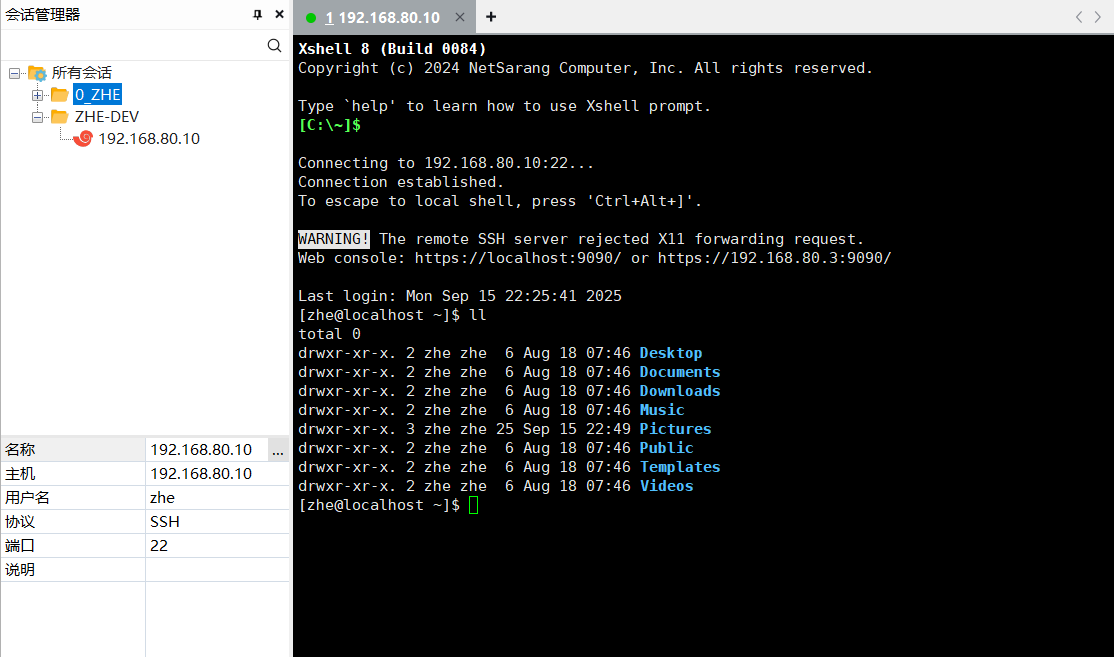This screenshot has height=657, width=1114.
Task: Collapse the ZHE-DEV folder
Action: tap(37, 117)
